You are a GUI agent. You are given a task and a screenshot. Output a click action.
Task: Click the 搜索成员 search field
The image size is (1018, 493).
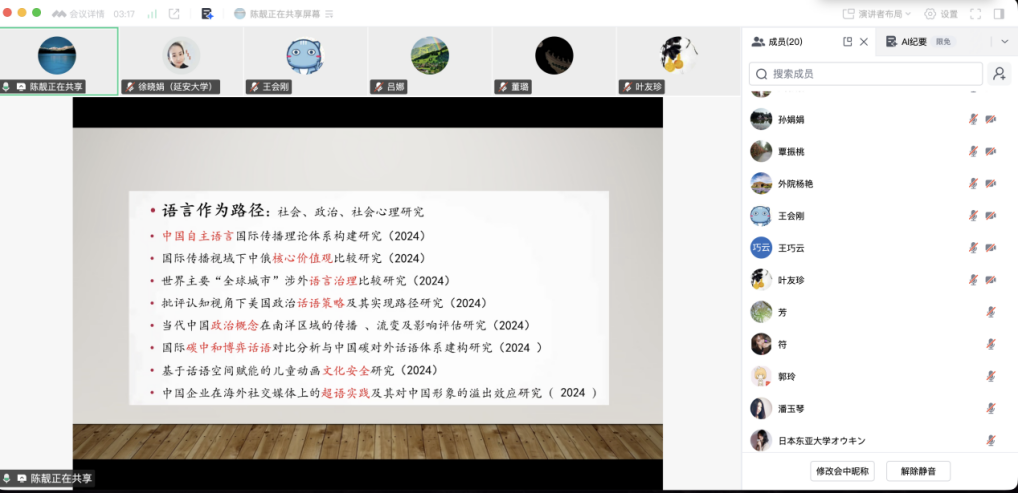[866, 74]
